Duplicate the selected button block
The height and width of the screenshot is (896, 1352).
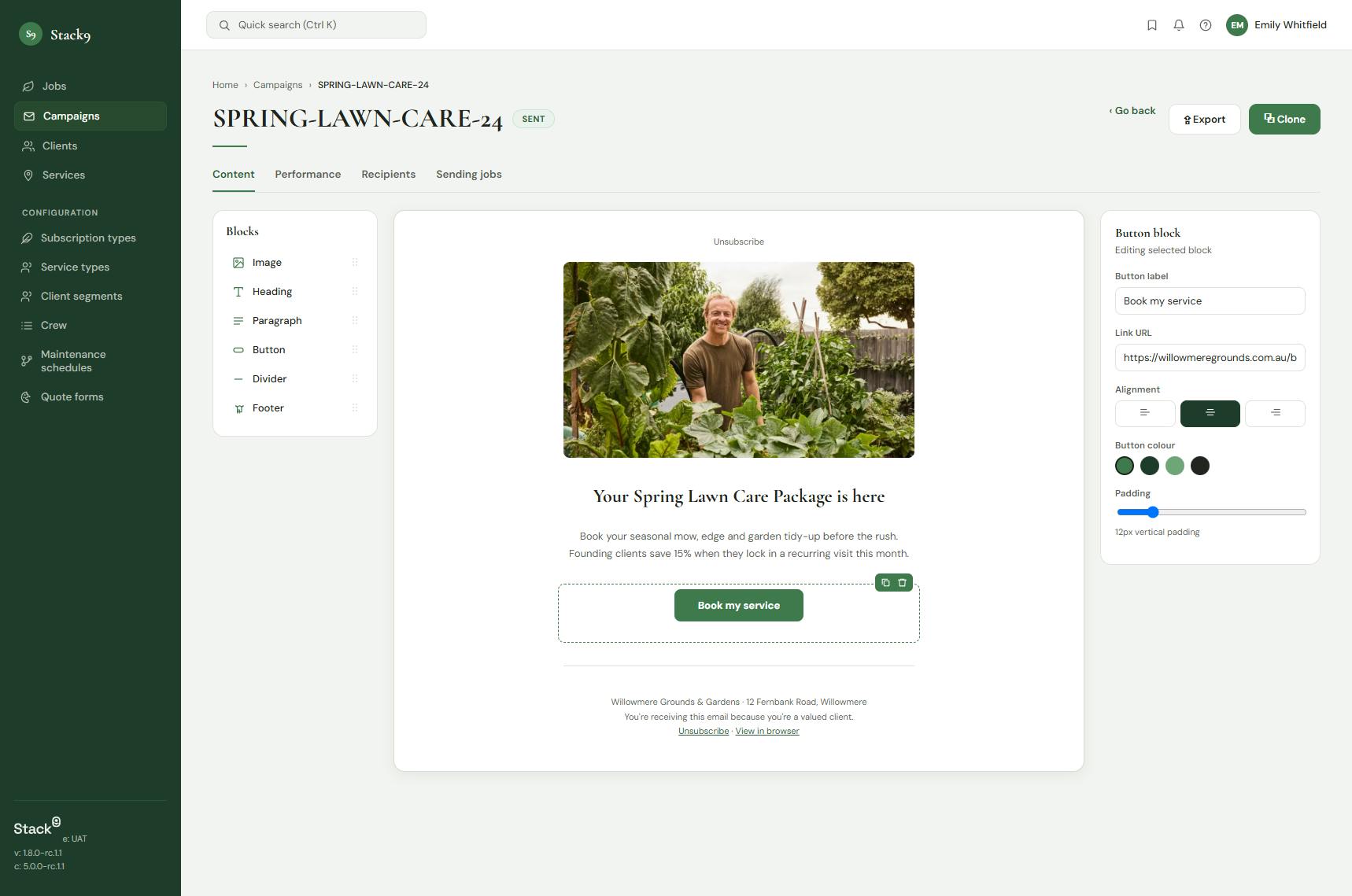pyautogui.click(x=885, y=583)
